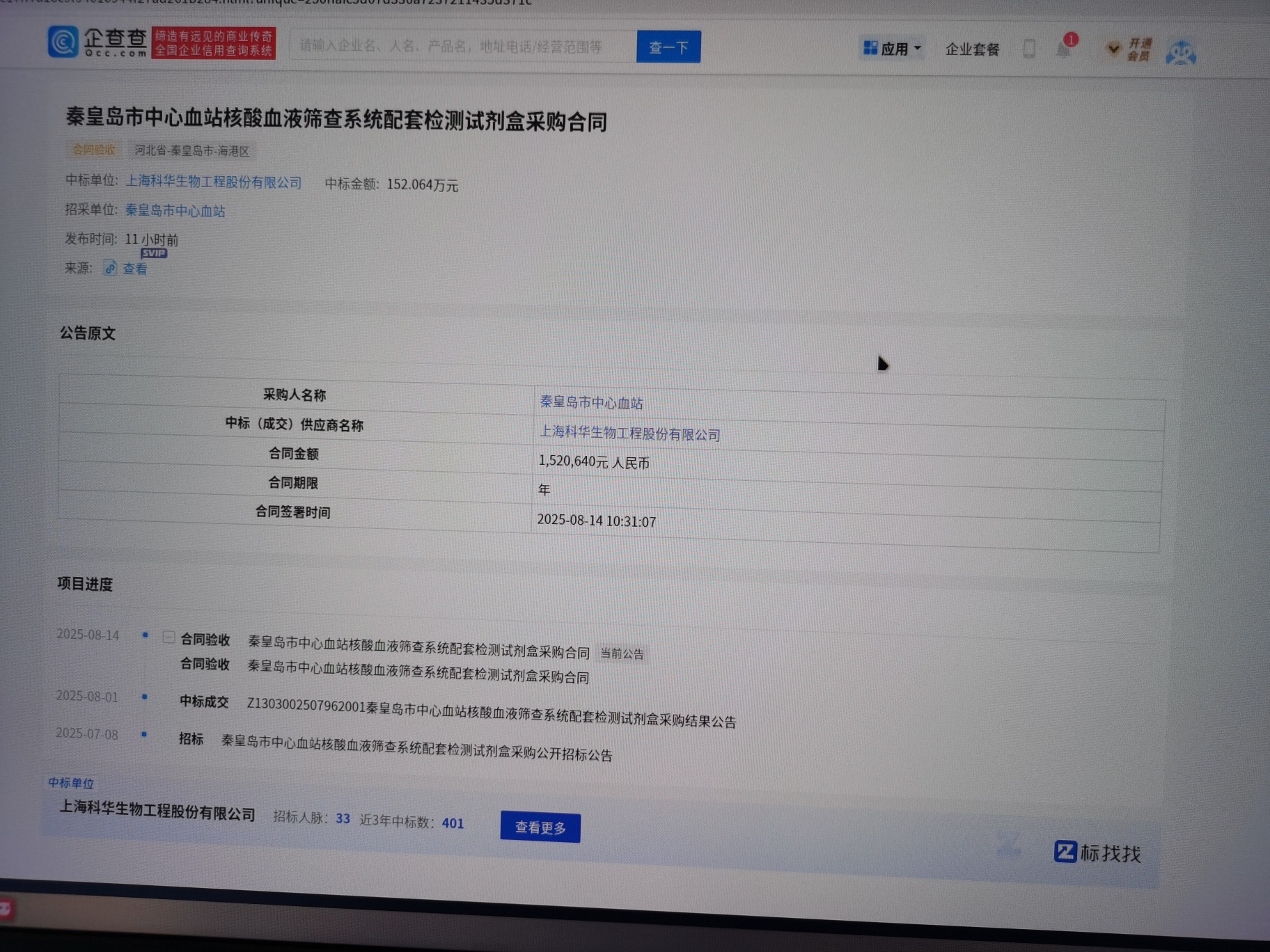Open the 秦皇岛市中心血站 link beside 招采单位
Image resolution: width=1270 pixels, height=952 pixels.
coord(175,210)
